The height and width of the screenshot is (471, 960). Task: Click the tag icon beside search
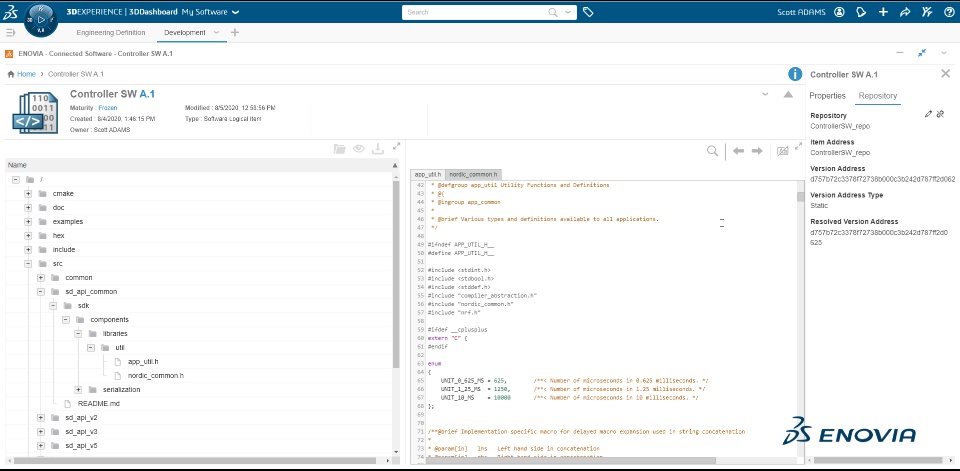point(588,12)
